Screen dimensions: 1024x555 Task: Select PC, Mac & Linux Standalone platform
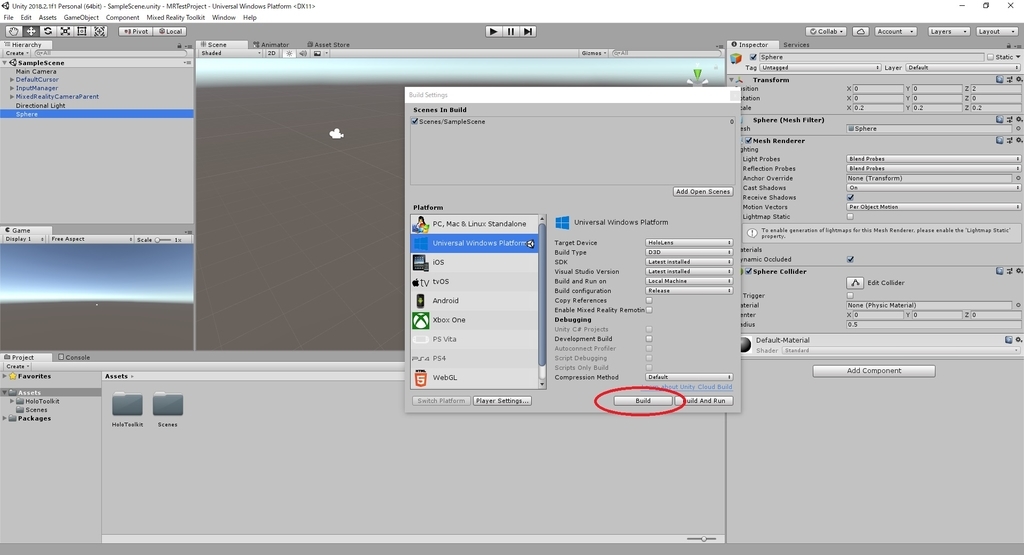474,224
